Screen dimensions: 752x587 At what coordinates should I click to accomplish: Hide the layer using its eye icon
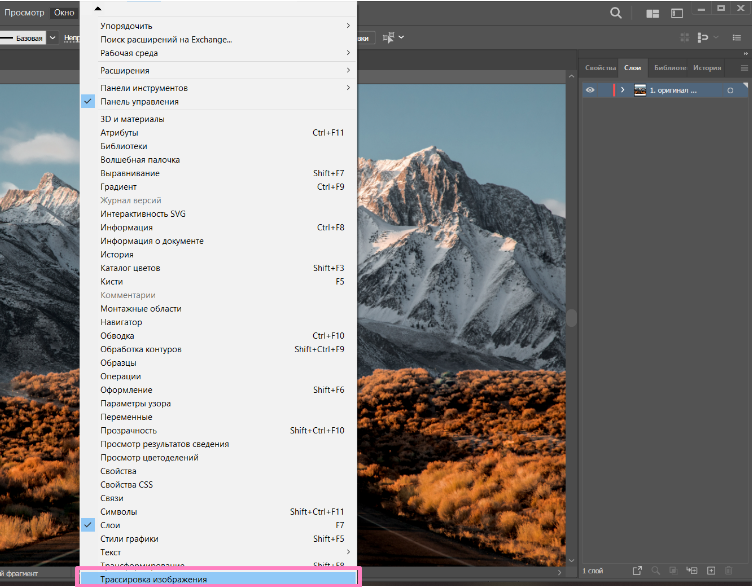tap(590, 90)
